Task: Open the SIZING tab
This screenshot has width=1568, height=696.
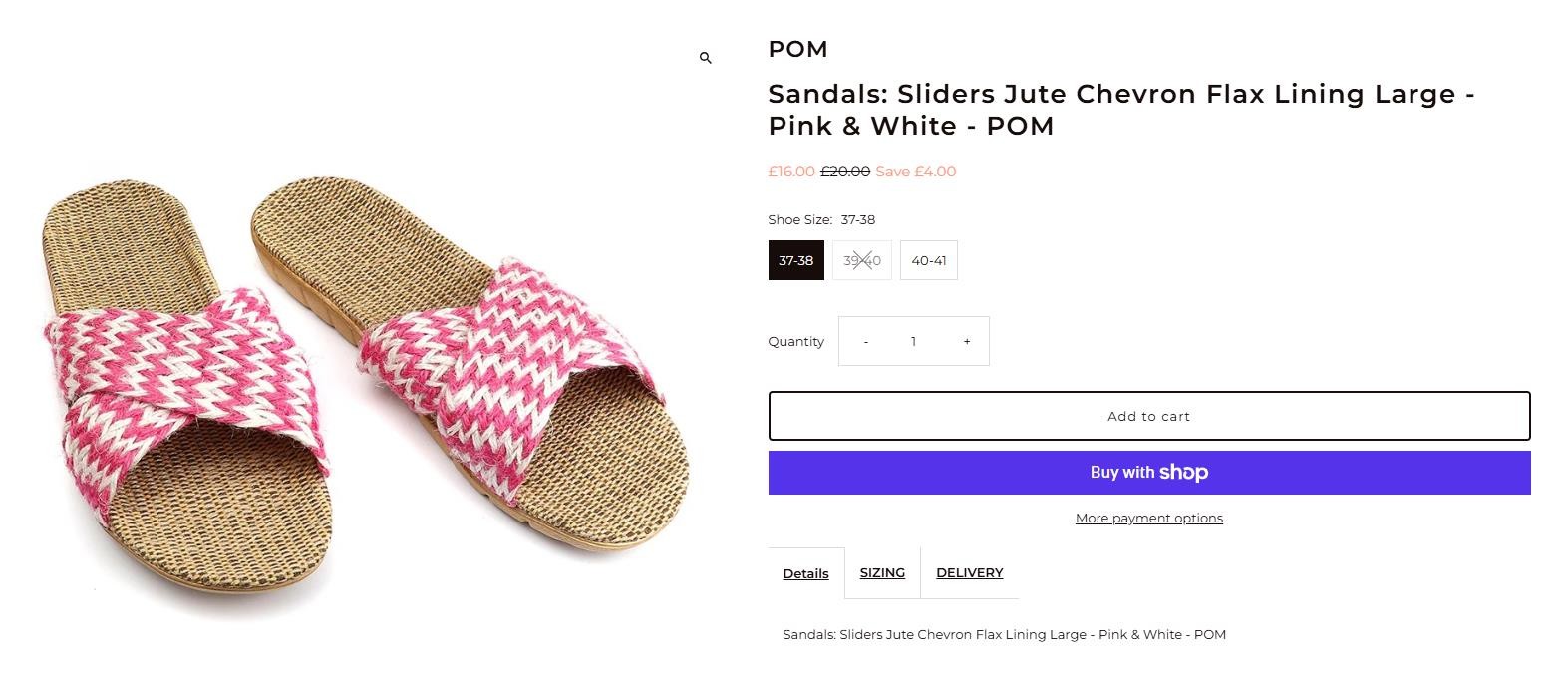Action: (882, 572)
